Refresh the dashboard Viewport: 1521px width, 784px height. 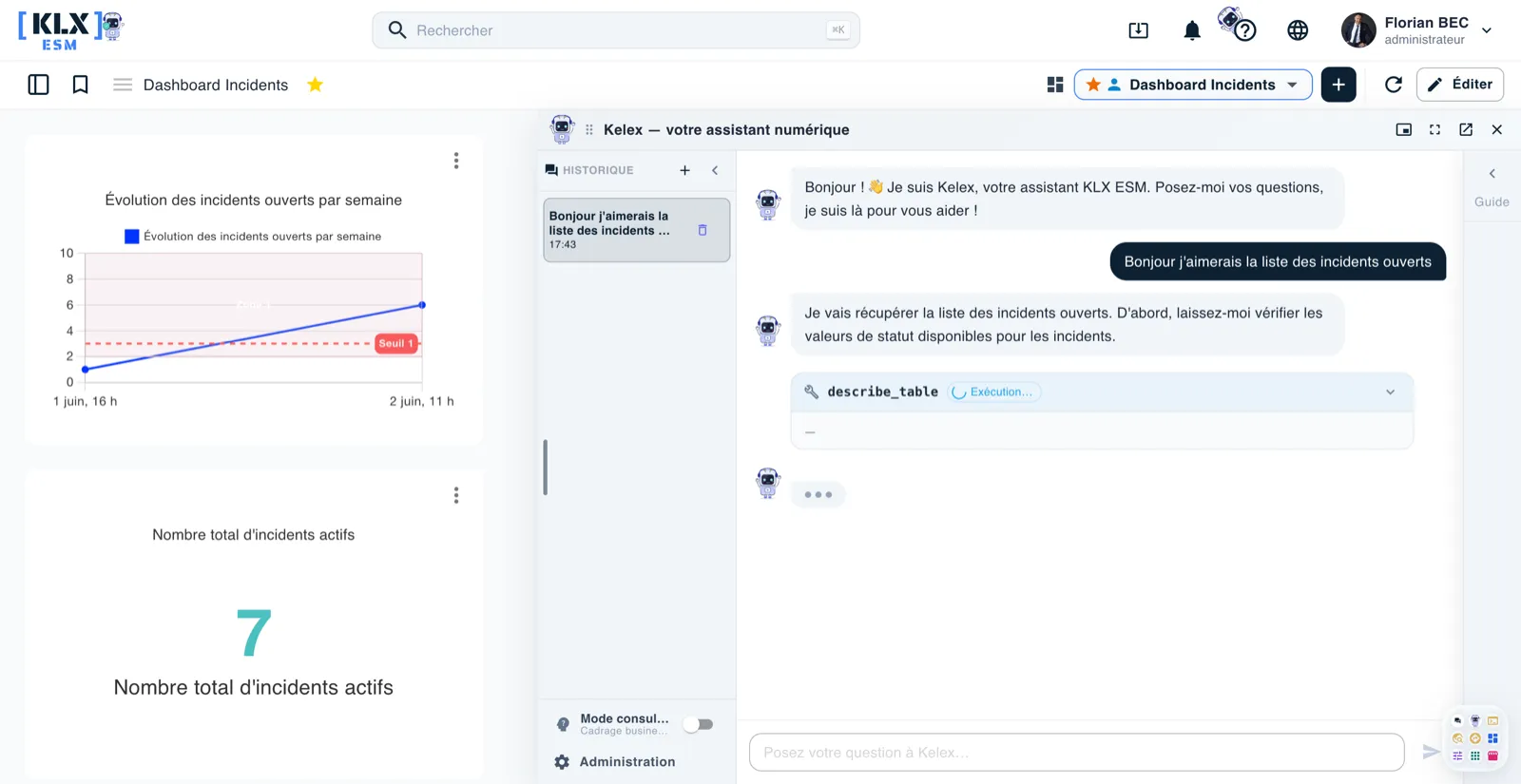tap(1394, 85)
